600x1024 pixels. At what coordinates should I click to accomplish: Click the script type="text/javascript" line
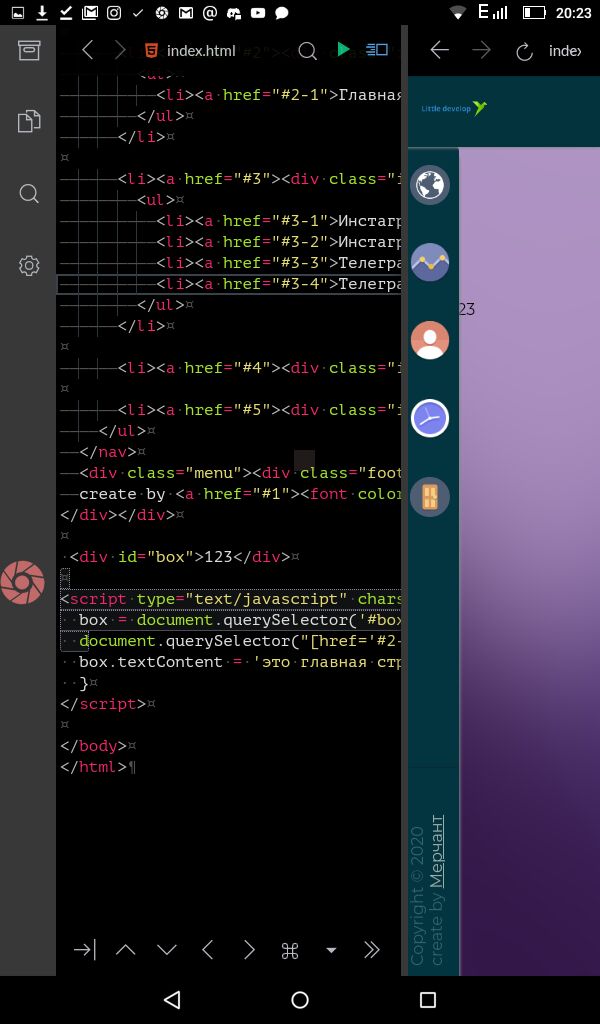point(229,600)
